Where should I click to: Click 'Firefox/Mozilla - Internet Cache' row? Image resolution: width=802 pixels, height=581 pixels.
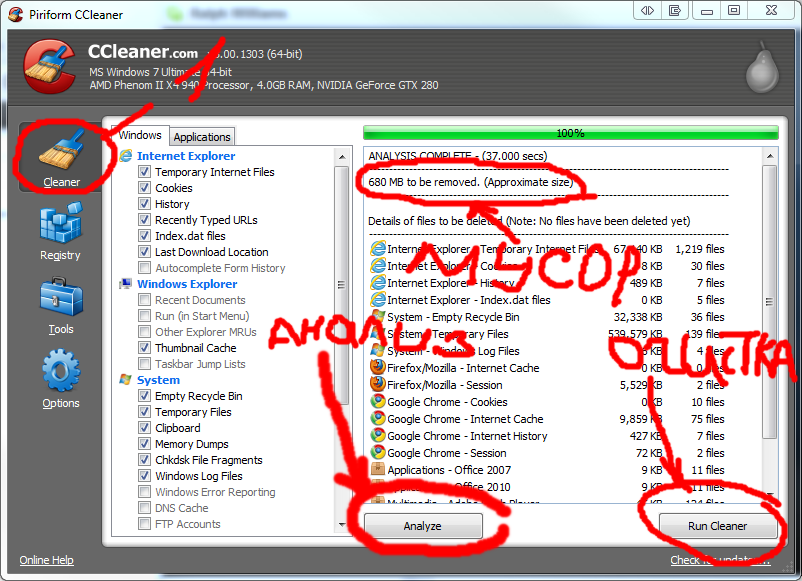(547, 368)
